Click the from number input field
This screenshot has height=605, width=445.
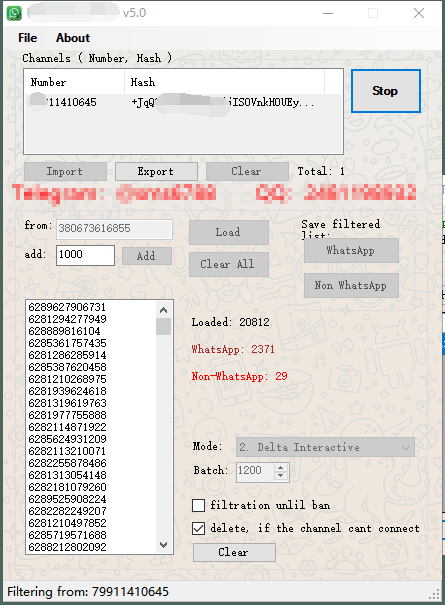tap(114, 229)
